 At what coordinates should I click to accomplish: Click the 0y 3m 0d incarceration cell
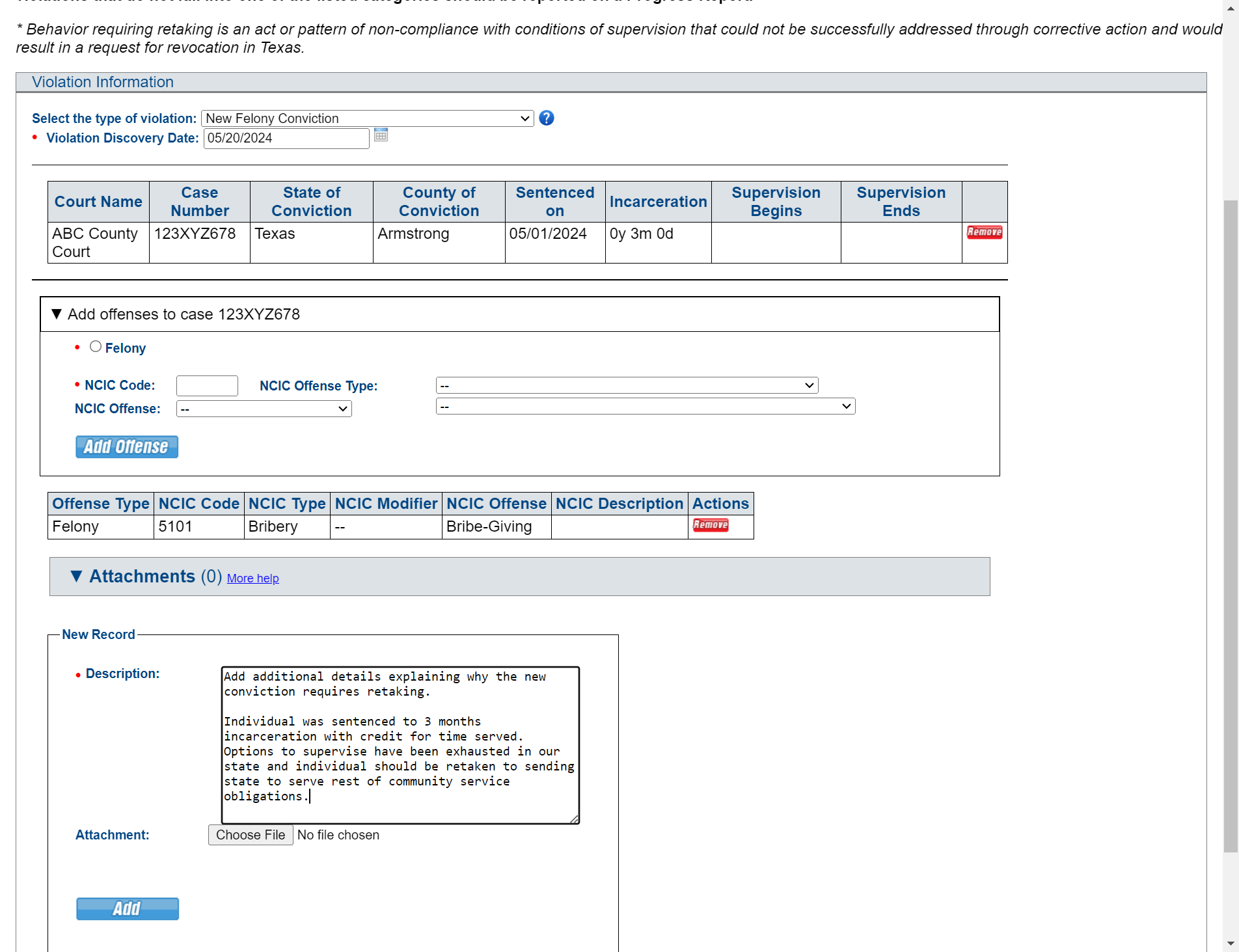(x=659, y=243)
